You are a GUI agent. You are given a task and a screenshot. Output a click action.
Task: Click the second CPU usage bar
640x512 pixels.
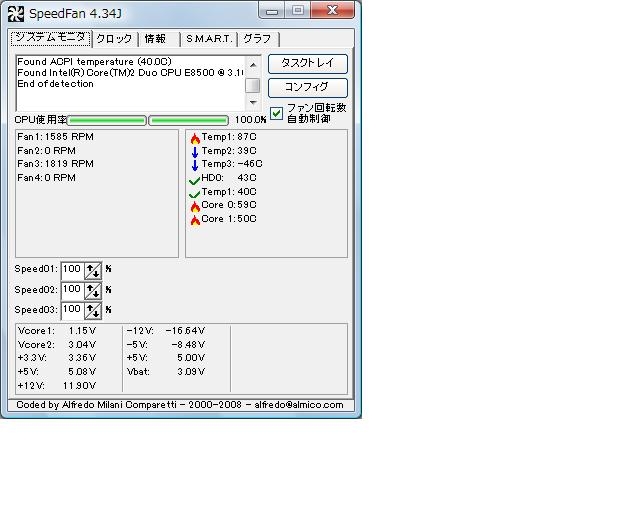[x=188, y=120]
